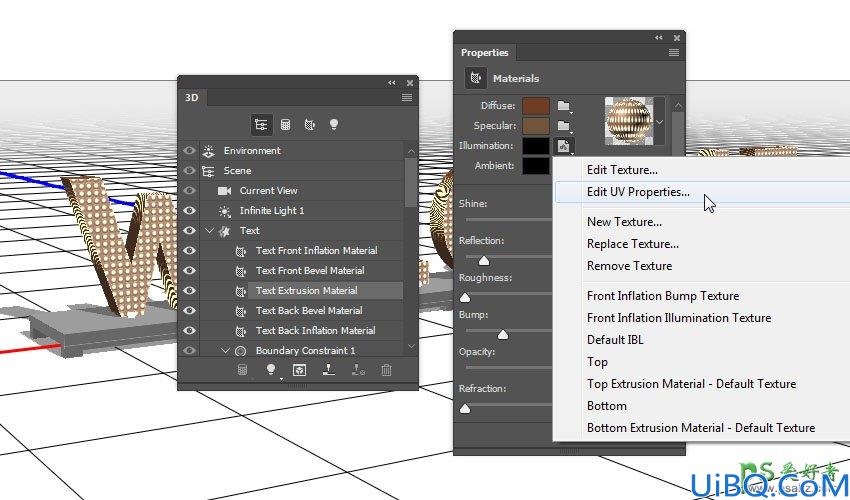Collapse the 3D panel with double arrows
Viewport: 850px width, 500px height.
point(391,82)
